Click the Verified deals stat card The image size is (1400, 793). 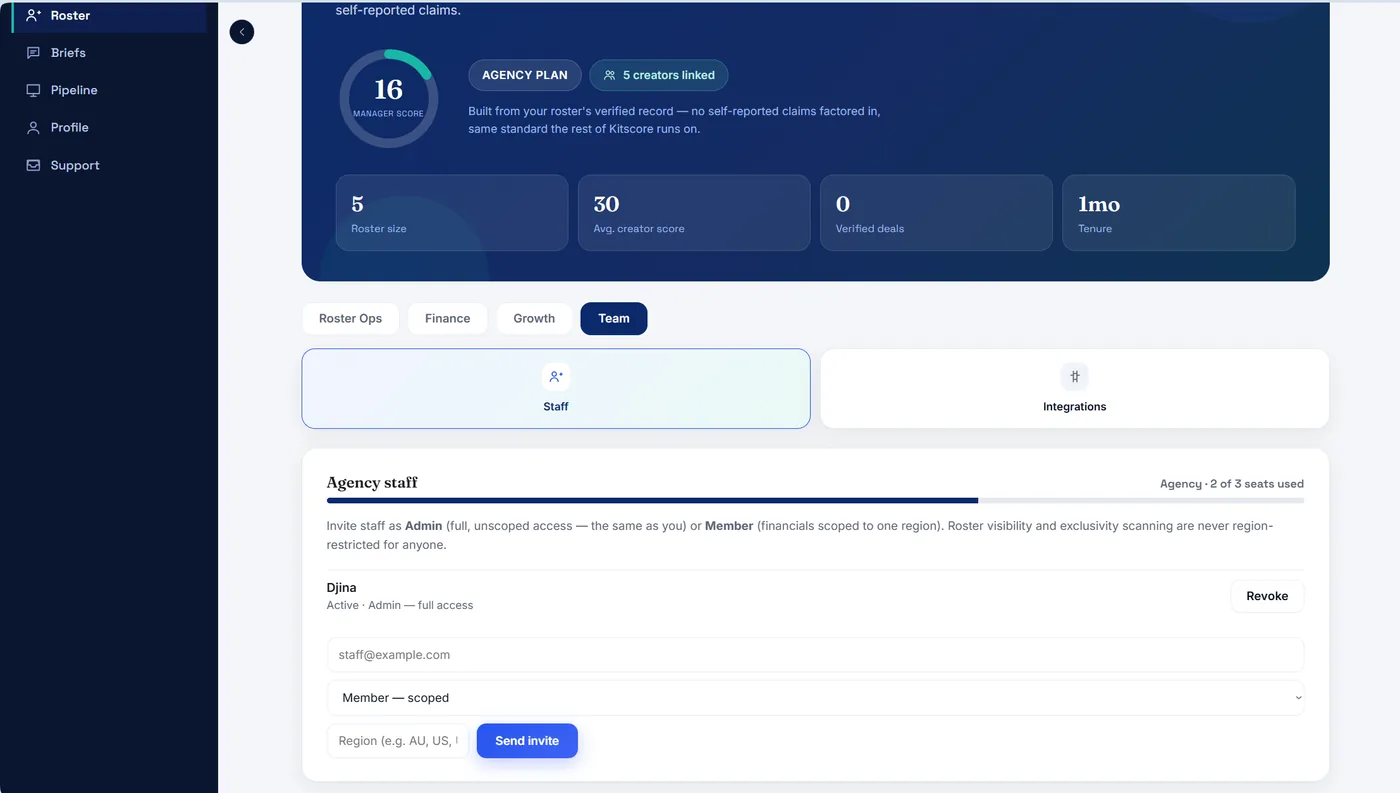(x=936, y=213)
